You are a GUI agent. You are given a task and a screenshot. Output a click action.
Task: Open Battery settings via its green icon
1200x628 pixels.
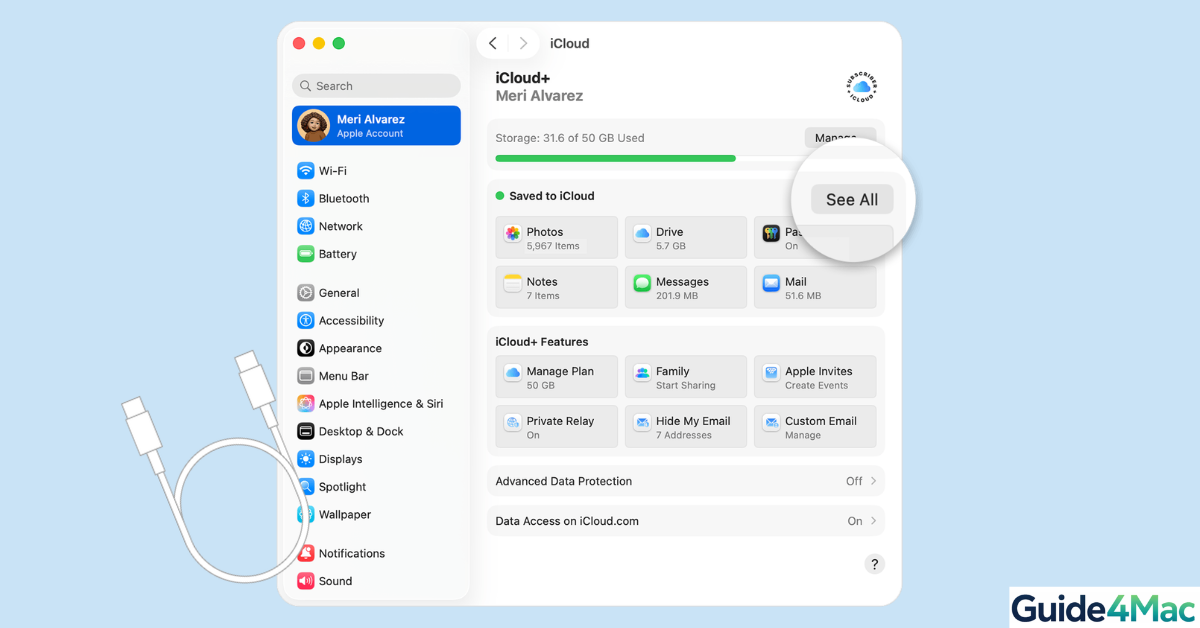pos(304,254)
